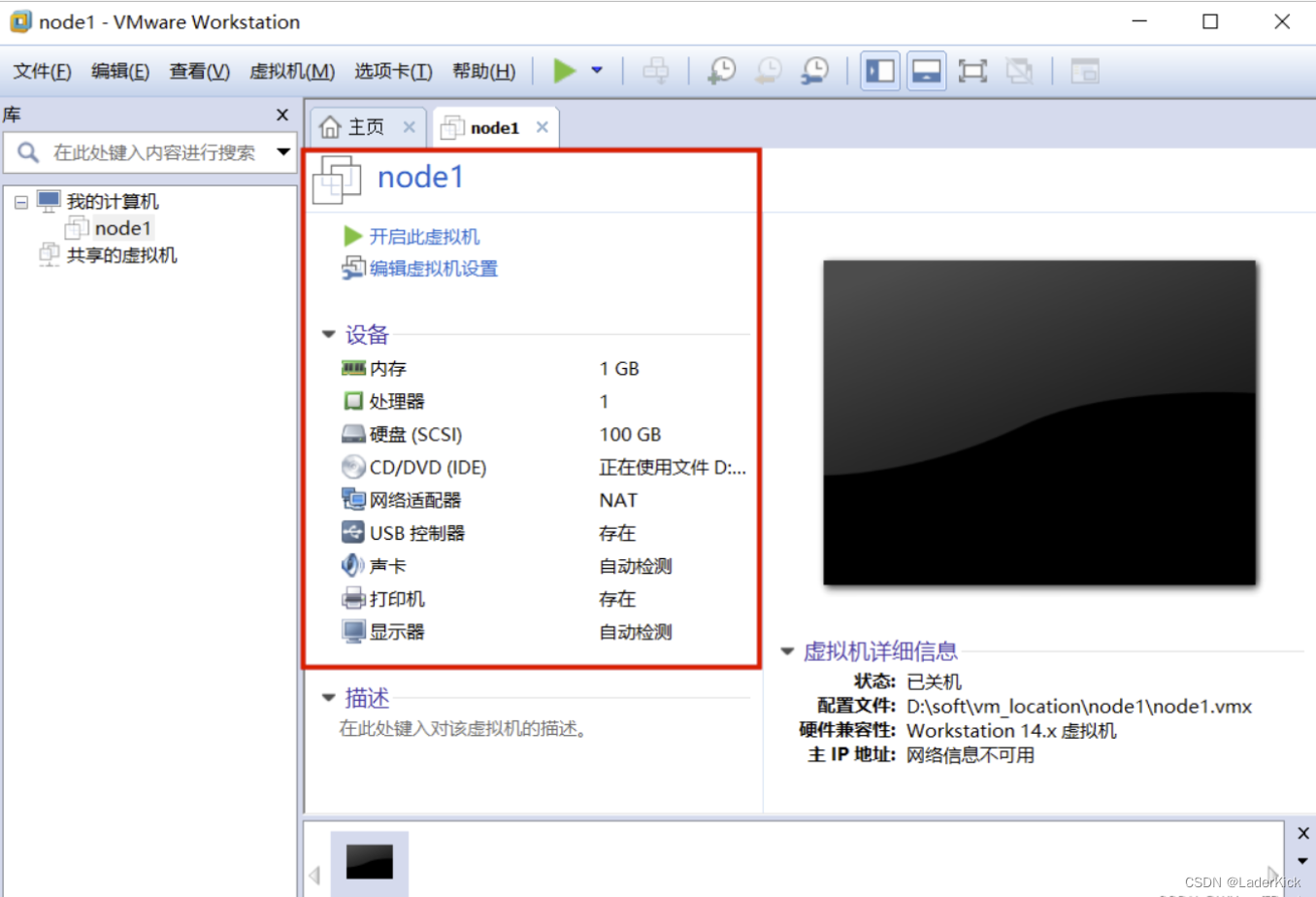The height and width of the screenshot is (897, 1316).
Task: Open the 查看(V) menu
Action: tap(199, 71)
